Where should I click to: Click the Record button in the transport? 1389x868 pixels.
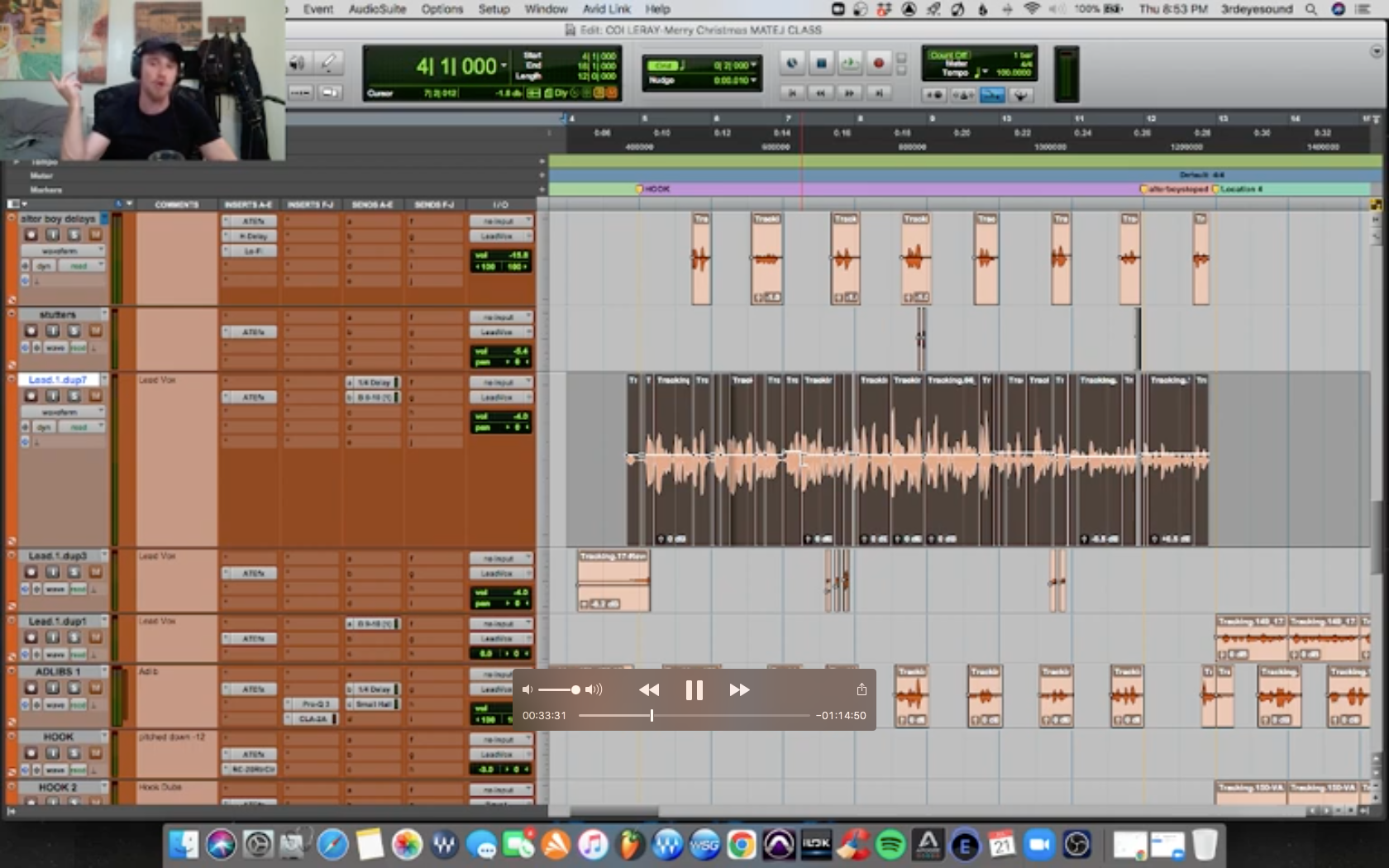878,64
